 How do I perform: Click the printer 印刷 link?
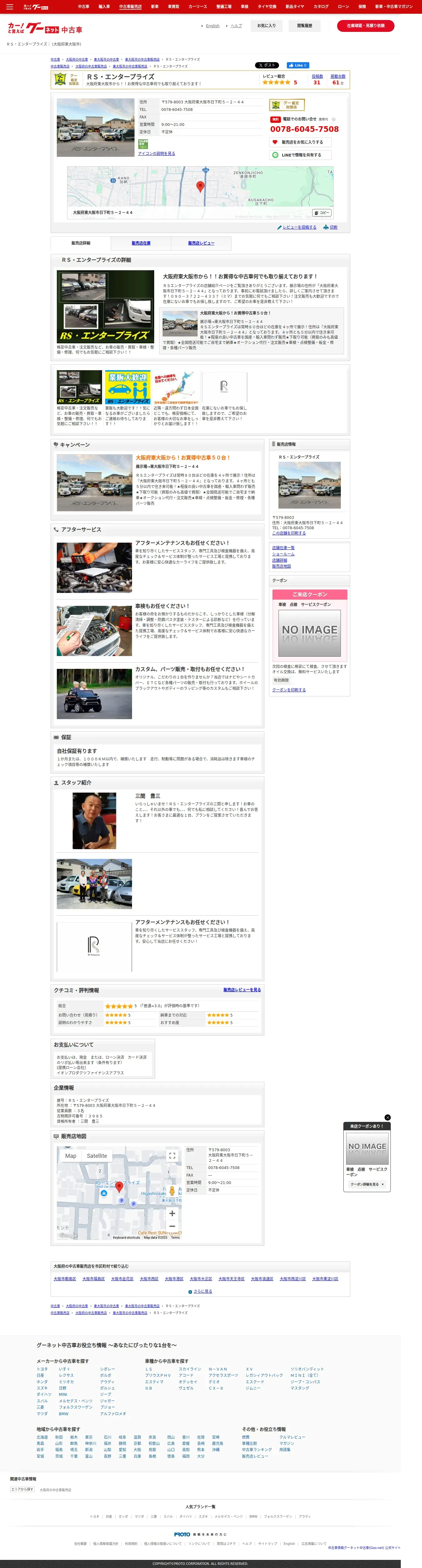[x=330, y=227]
